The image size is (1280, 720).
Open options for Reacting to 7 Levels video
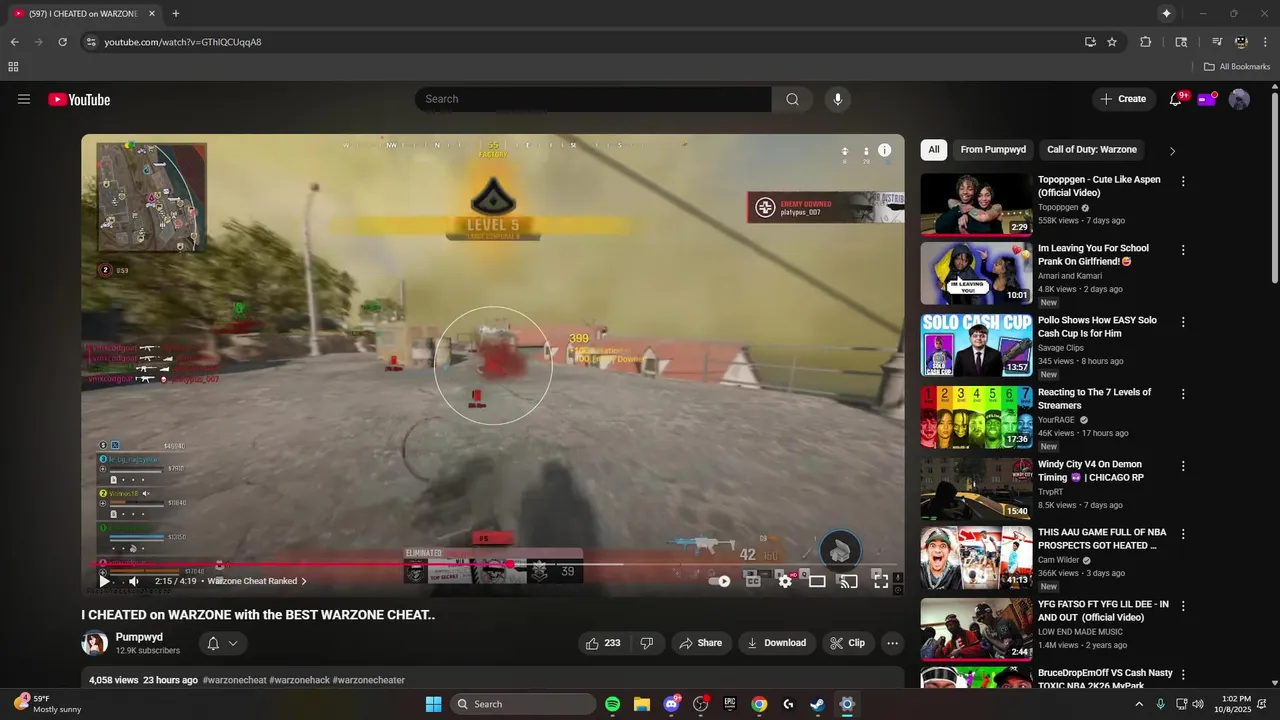click(1183, 394)
